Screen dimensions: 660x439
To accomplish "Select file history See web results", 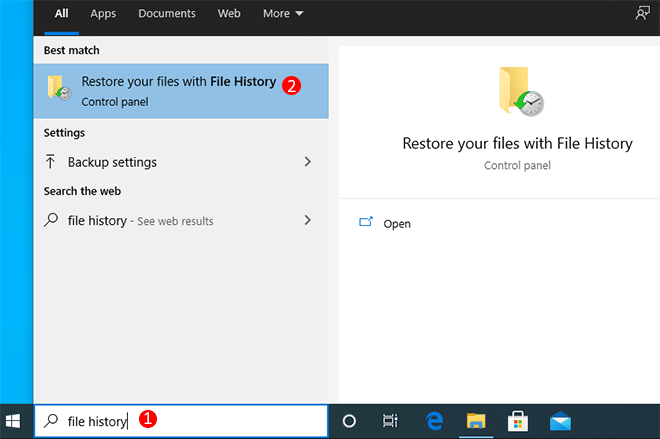I will [181, 220].
